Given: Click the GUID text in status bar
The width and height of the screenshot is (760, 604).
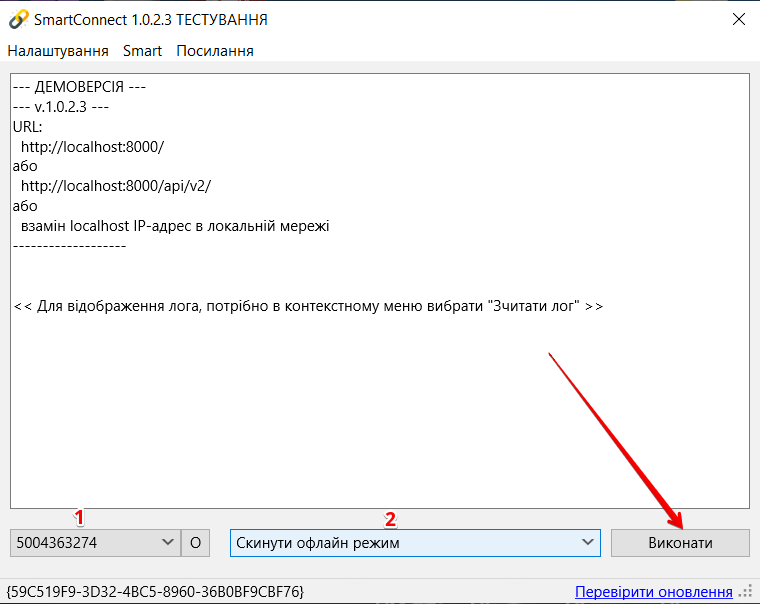Looking at the screenshot, I should 155,592.
